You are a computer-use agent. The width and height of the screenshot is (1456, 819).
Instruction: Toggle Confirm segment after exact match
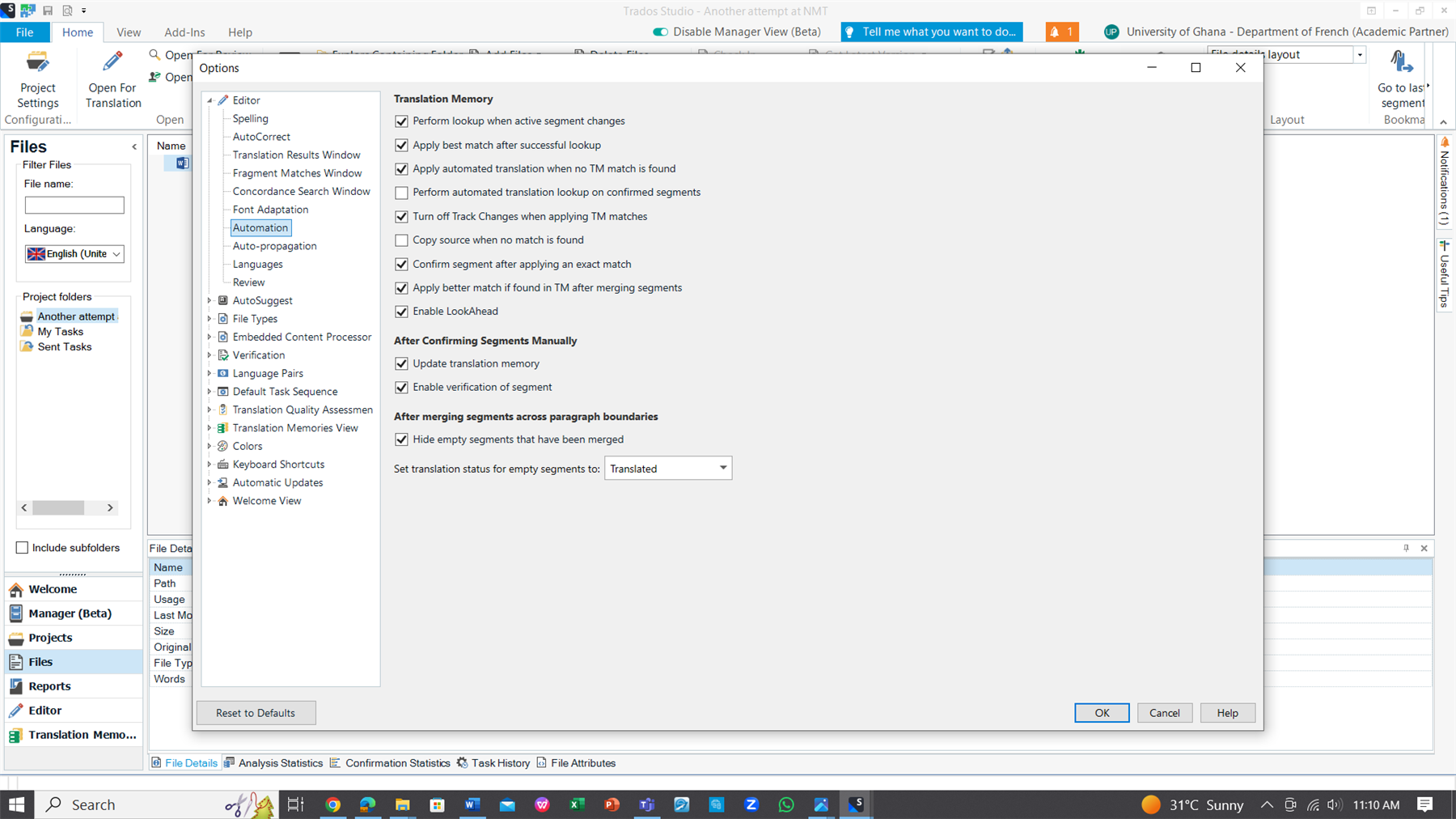[401, 265]
